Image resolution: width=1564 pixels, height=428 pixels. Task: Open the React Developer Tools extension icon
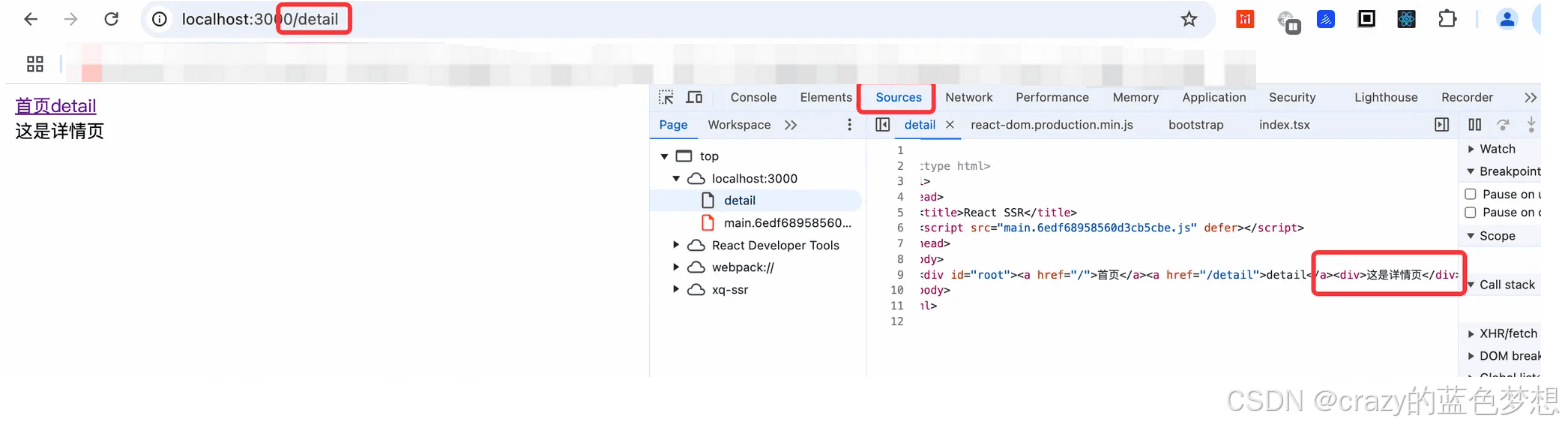(1406, 19)
